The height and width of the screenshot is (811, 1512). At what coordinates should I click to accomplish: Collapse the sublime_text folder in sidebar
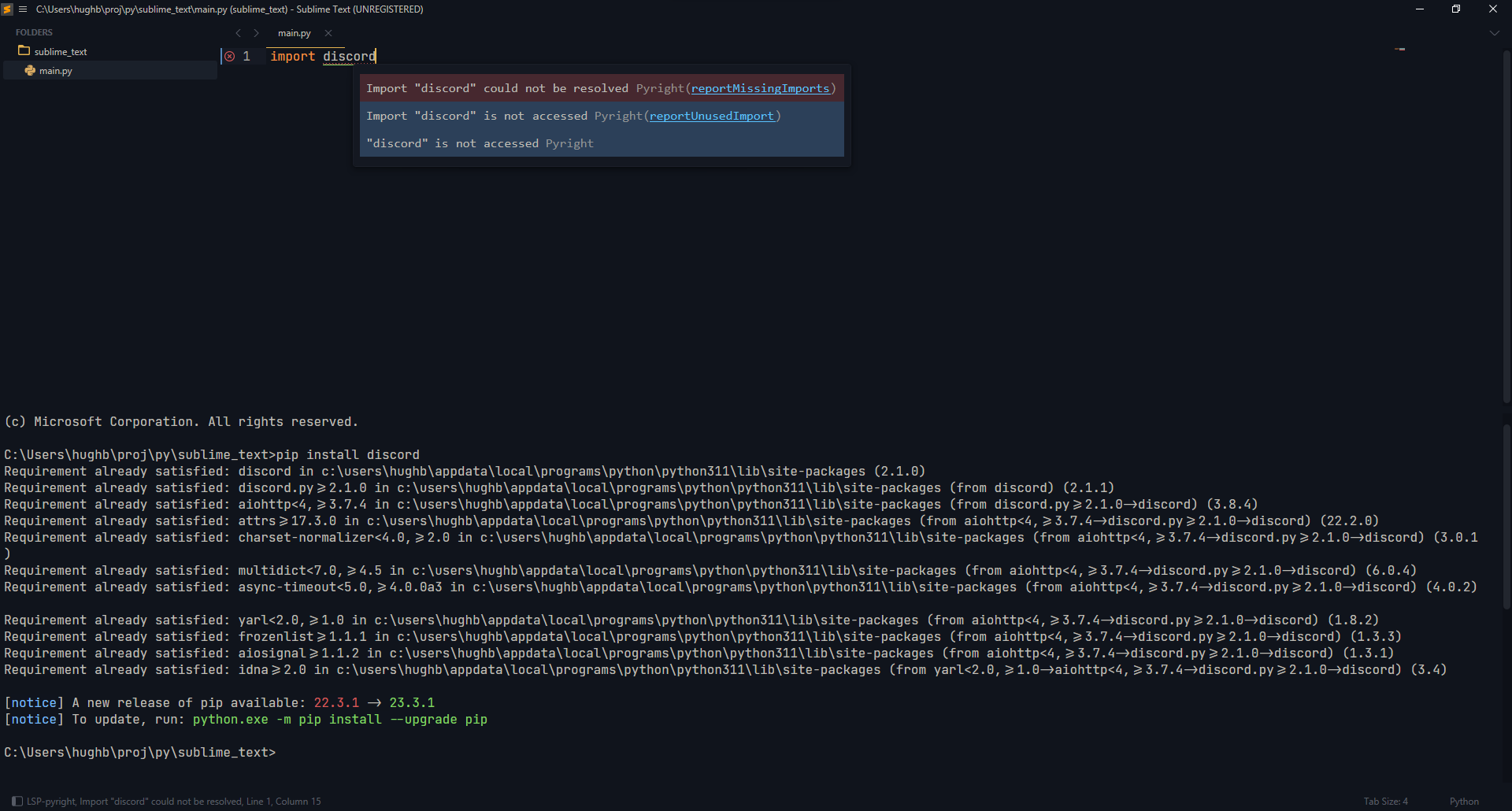tap(60, 52)
